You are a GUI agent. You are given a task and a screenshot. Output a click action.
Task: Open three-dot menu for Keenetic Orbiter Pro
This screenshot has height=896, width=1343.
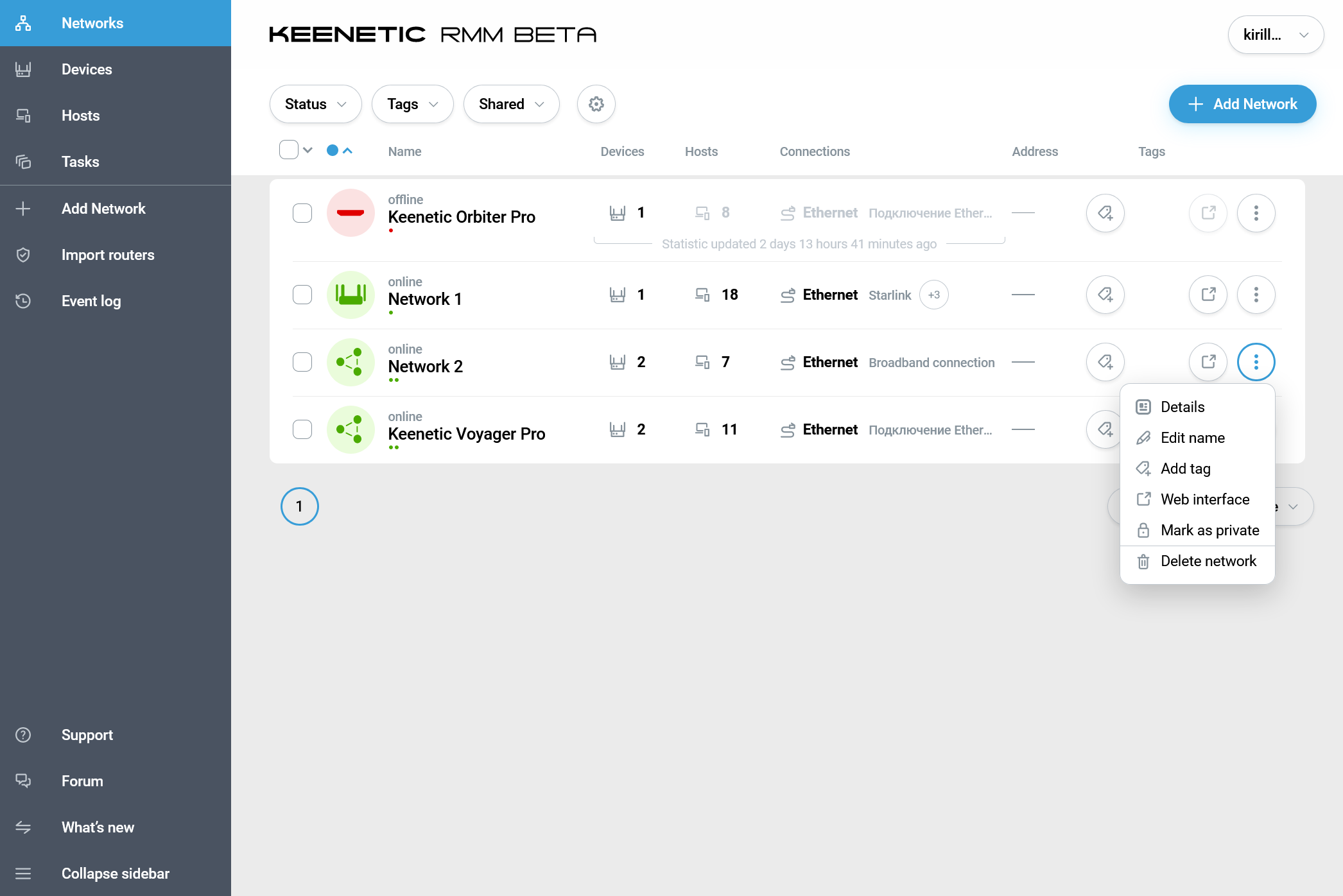[x=1256, y=212]
